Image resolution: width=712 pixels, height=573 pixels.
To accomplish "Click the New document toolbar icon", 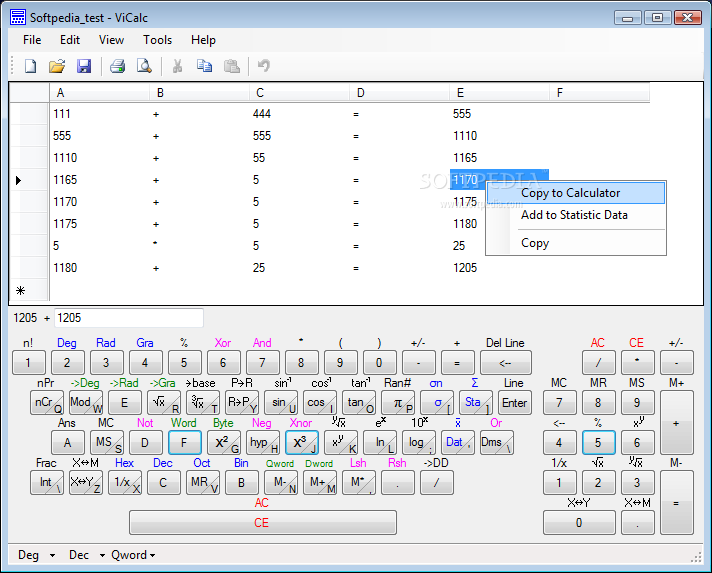I will tap(30, 66).
